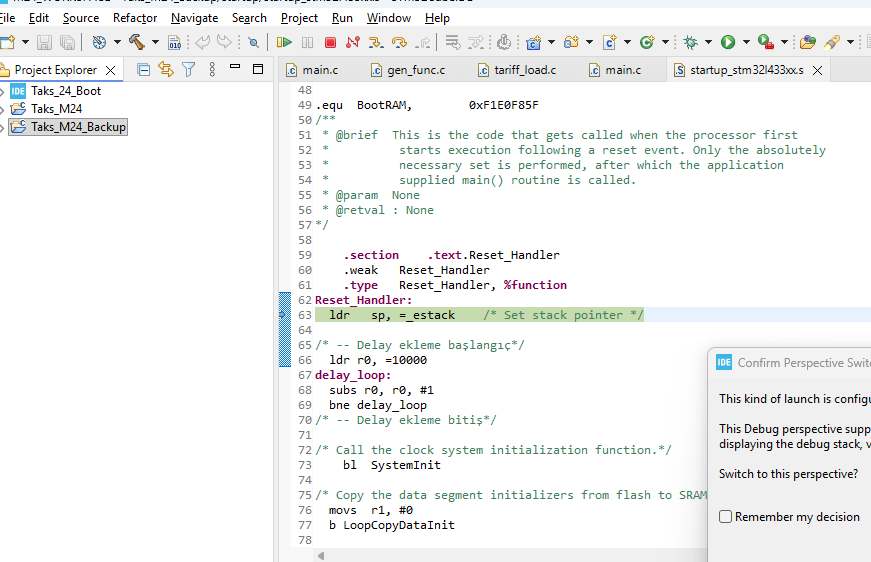Click the Step Over icon
871x562 pixels.
click(399, 42)
